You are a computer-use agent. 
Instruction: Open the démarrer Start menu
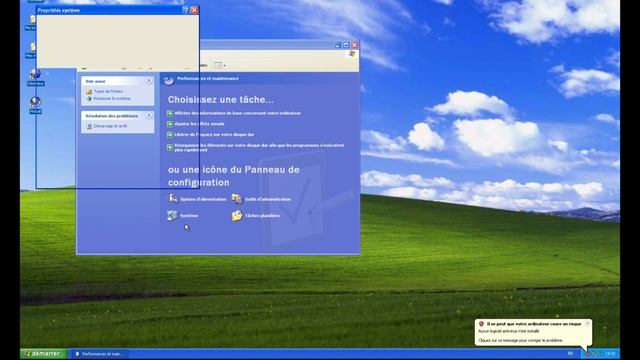(43, 353)
